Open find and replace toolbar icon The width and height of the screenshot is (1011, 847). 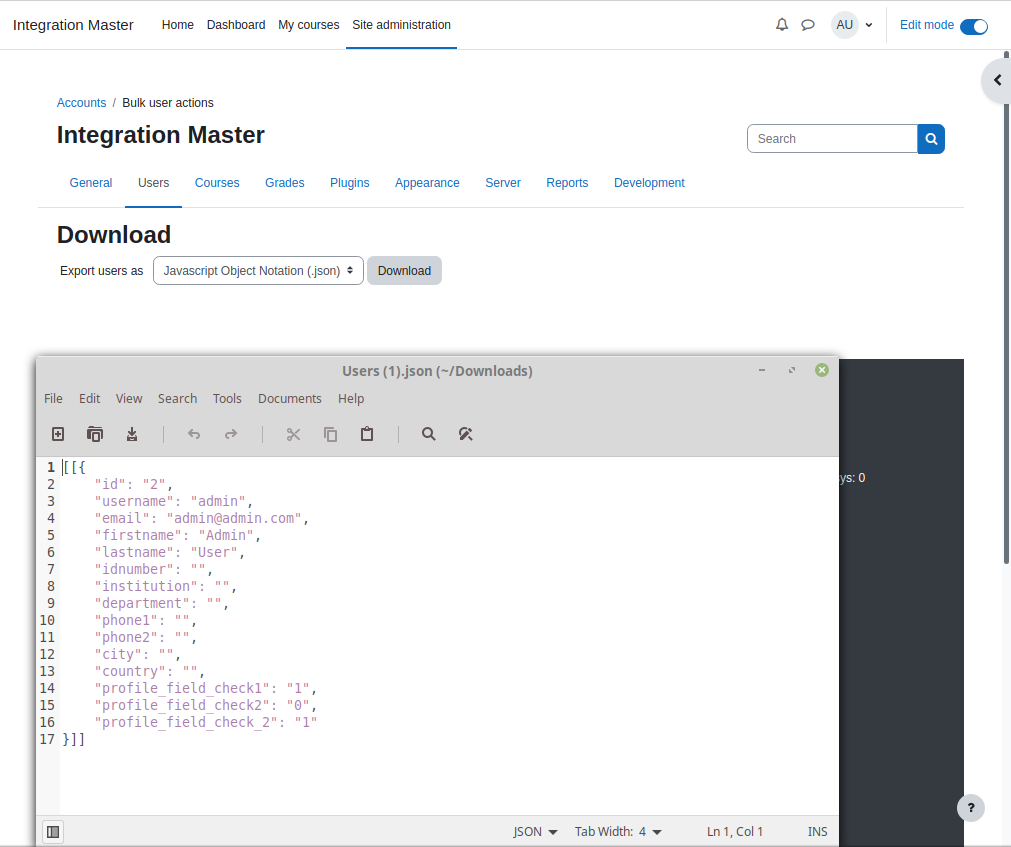point(466,434)
